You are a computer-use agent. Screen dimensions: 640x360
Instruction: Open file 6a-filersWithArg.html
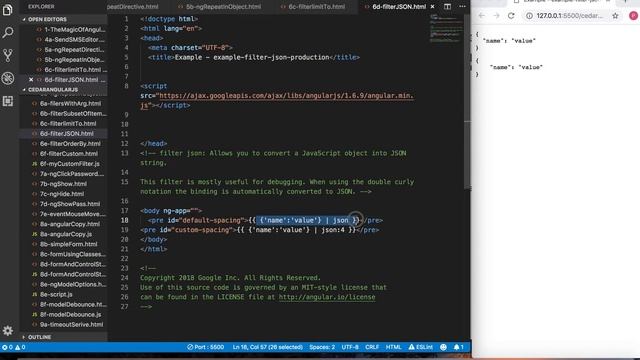[x=70, y=104]
